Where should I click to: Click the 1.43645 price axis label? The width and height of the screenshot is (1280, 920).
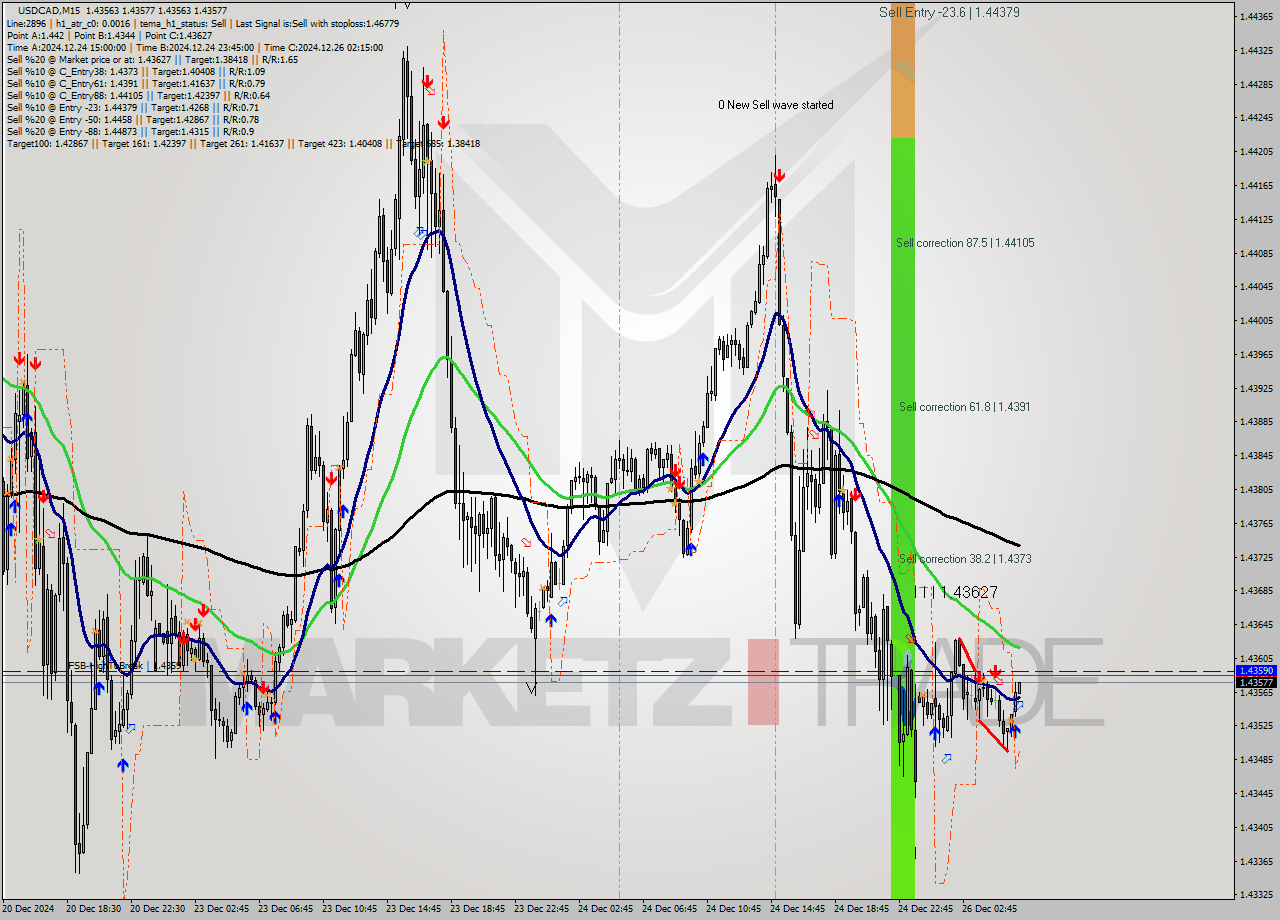click(x=1256, y=625)
